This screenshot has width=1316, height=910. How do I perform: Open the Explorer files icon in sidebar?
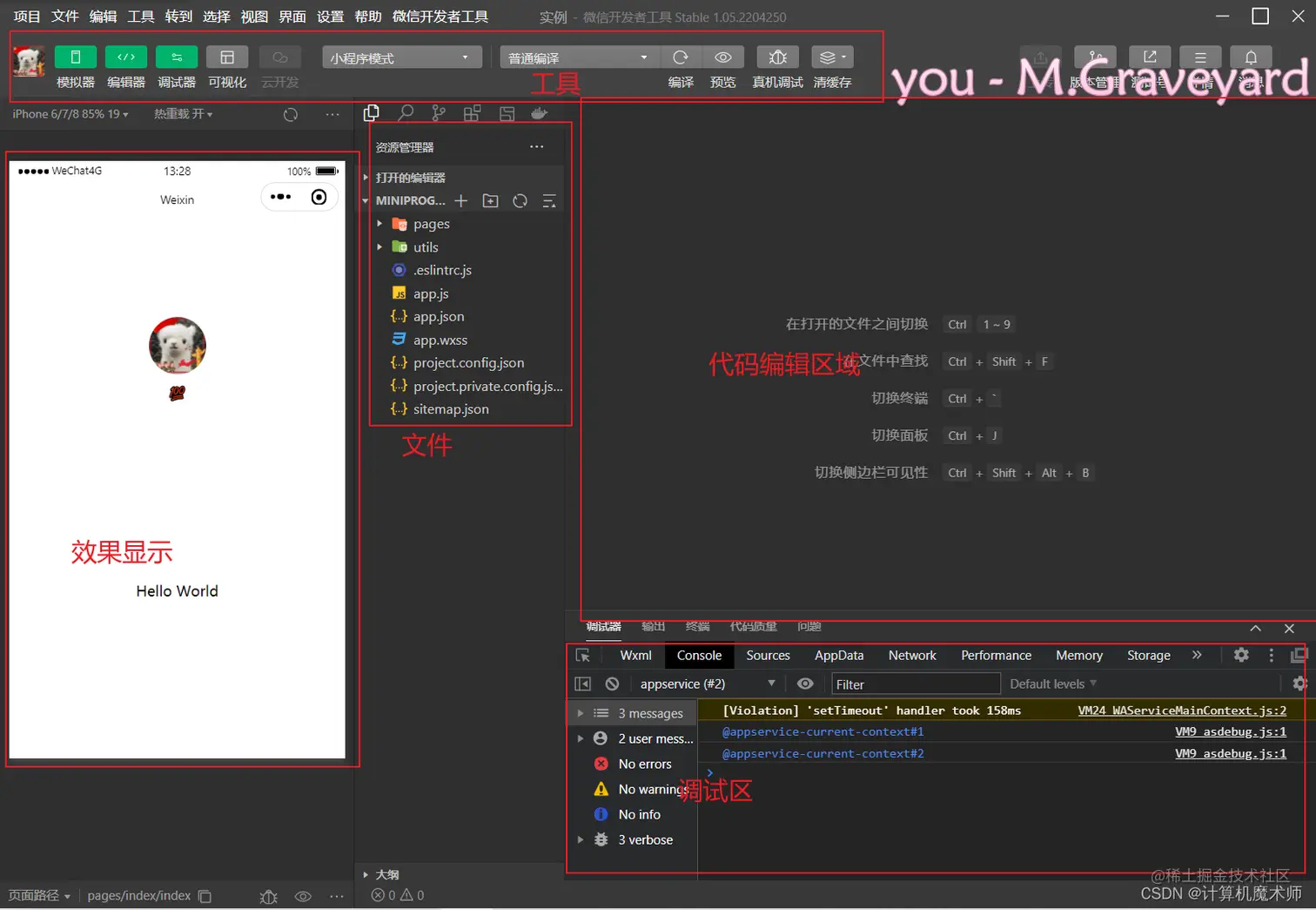click(x=372, y=113)
